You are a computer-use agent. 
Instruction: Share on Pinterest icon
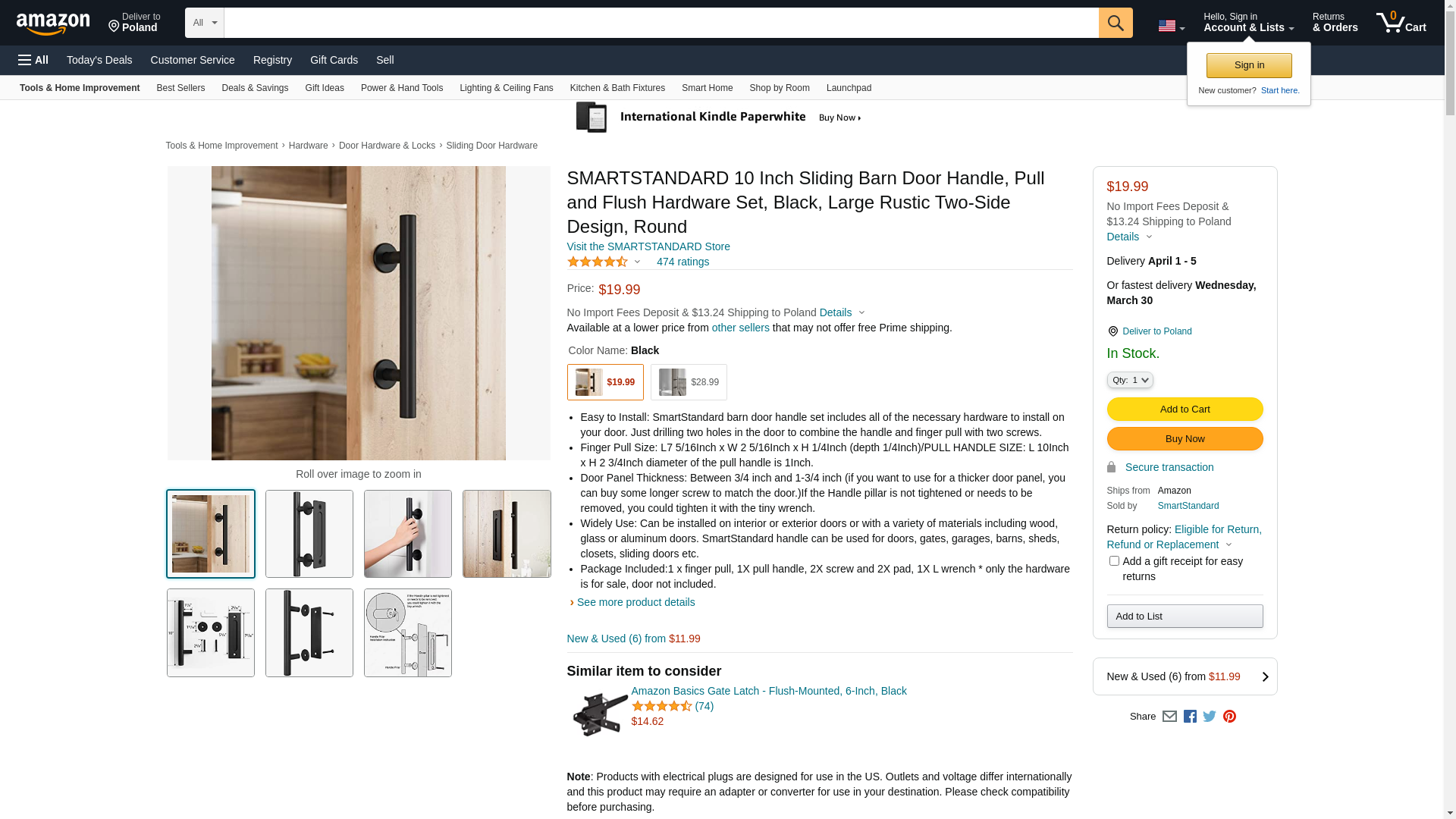1228,717
